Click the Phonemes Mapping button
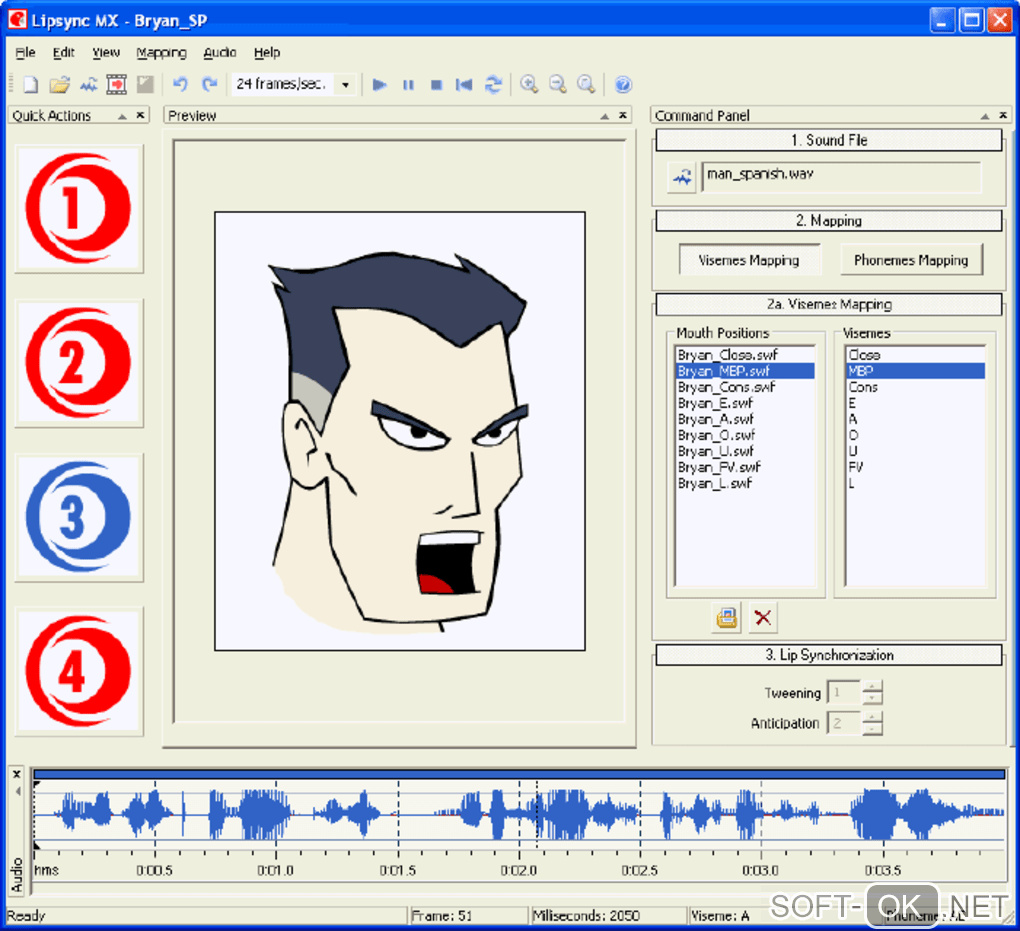 [x=910, y=260]
